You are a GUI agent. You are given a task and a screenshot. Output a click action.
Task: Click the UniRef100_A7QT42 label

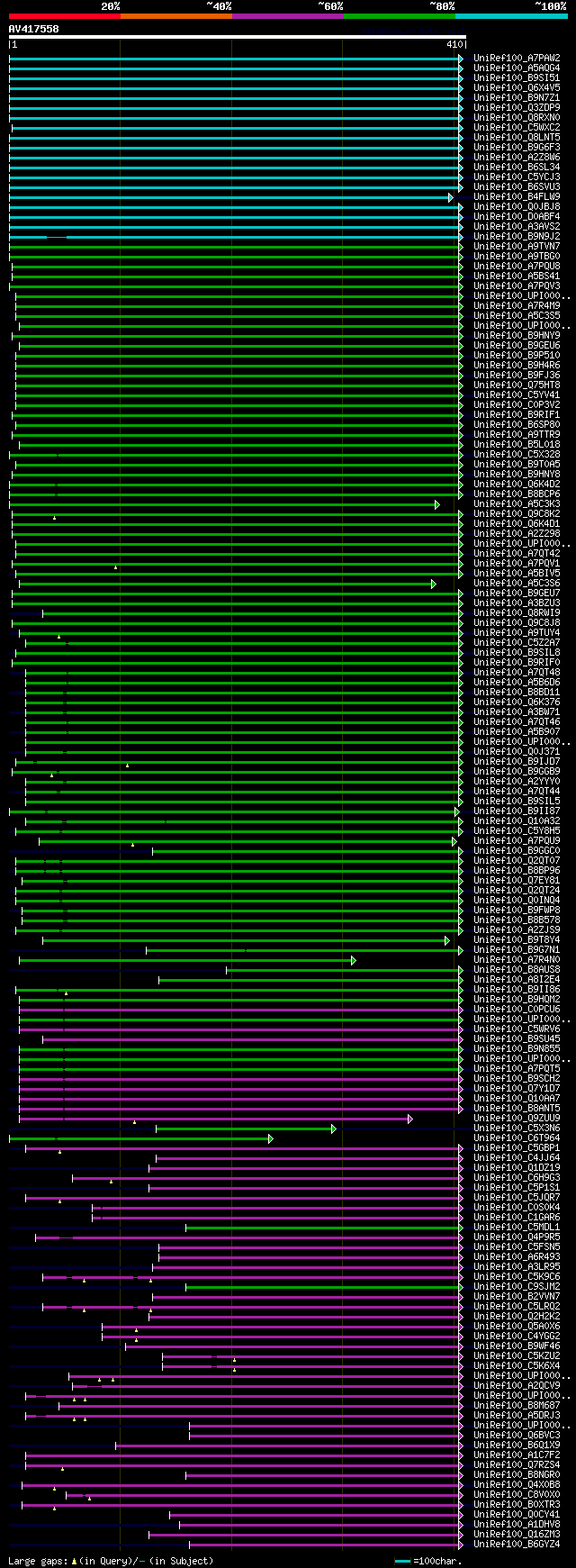517,554
